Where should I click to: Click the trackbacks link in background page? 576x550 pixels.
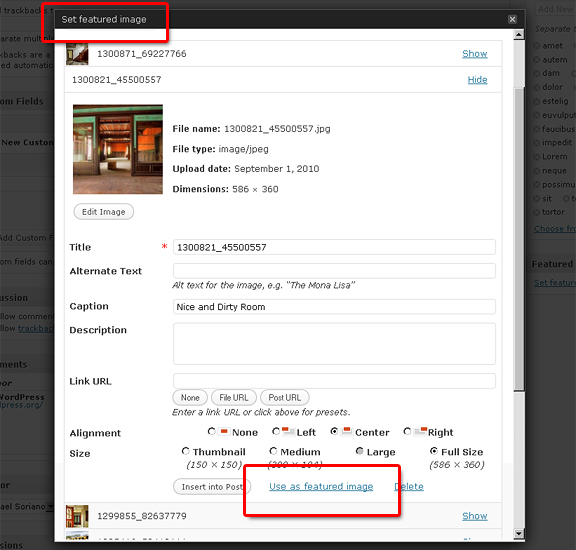[x=36, y=328]
